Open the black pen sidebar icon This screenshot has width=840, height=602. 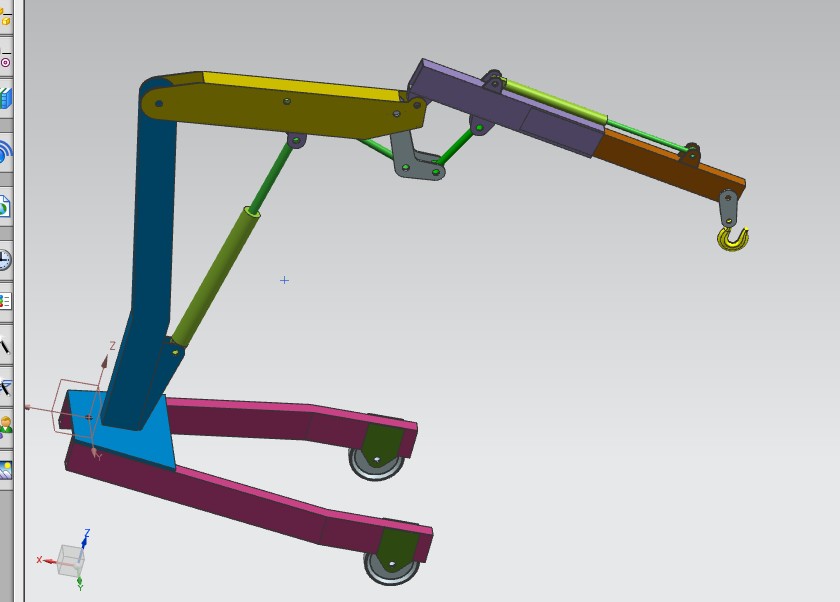[x=5, y=345]
